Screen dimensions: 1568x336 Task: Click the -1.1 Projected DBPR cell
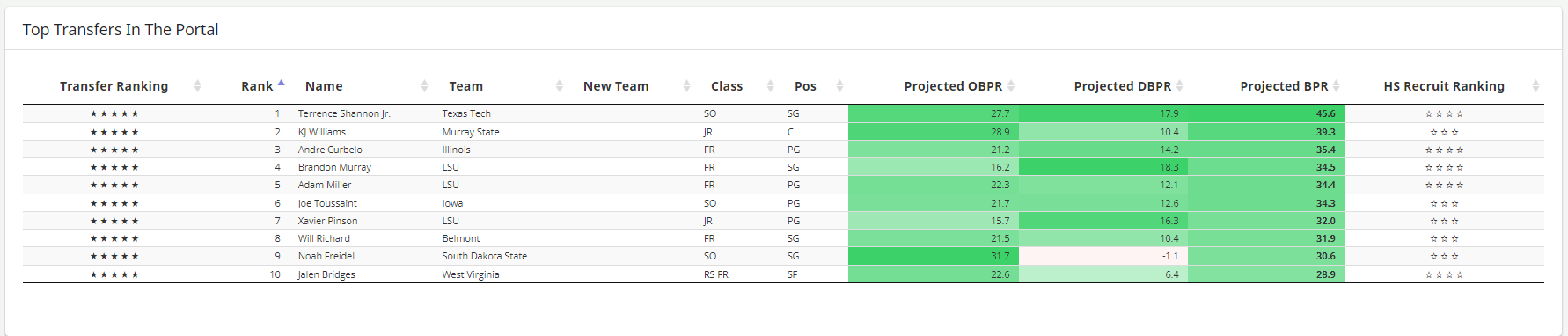[x=1103, y=256]
